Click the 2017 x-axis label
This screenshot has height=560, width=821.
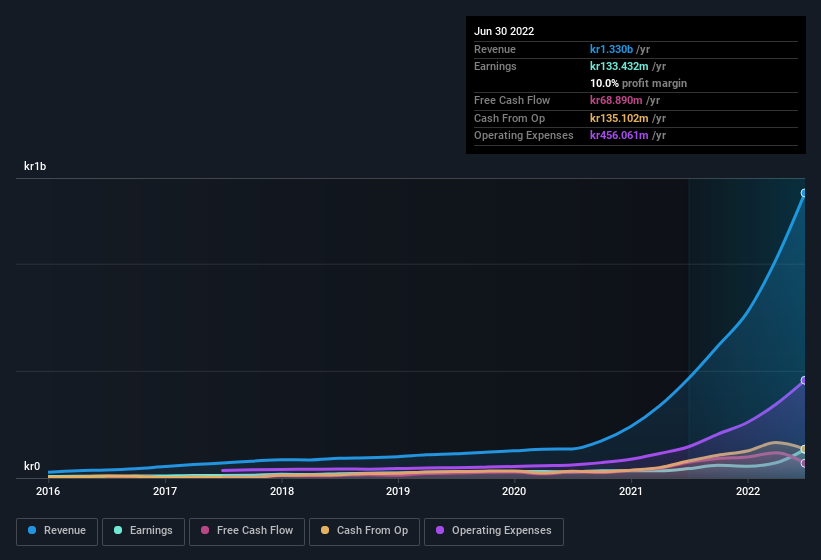pyautogui.click(x=165, y=491)
